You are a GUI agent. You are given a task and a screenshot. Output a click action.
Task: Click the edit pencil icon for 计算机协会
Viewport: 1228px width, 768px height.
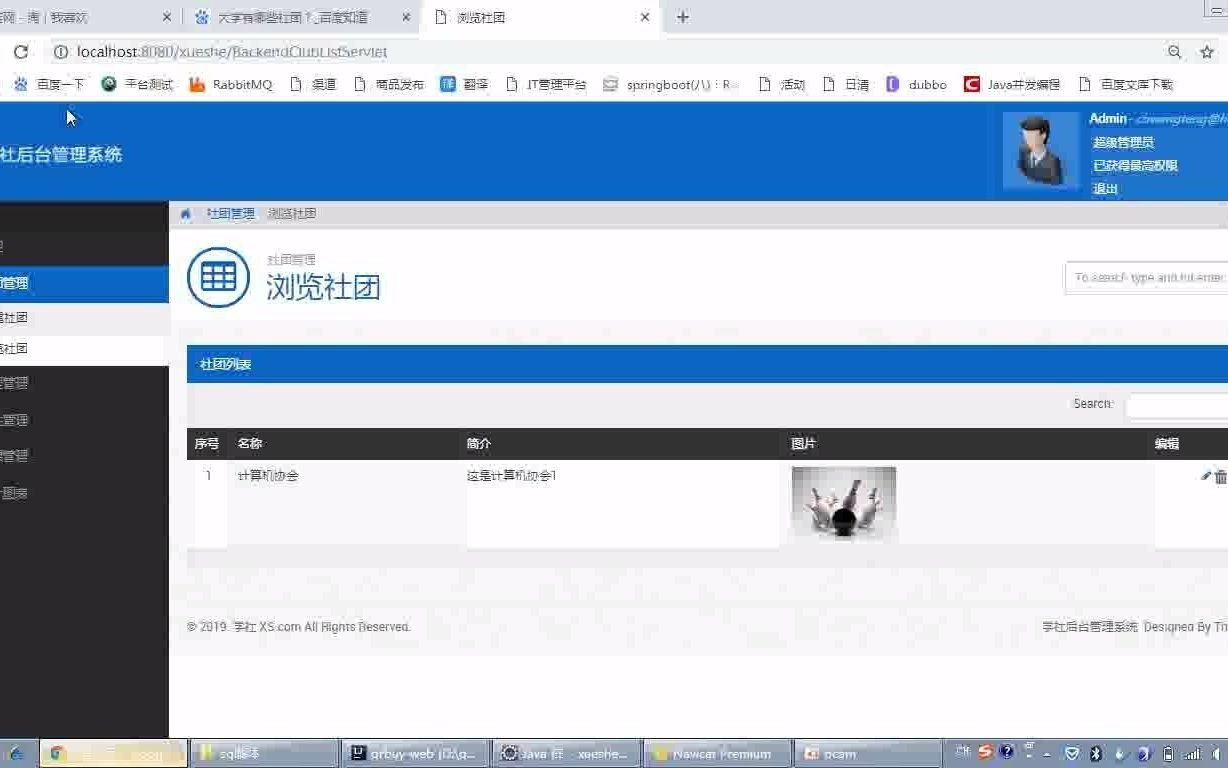(x=1205, y=475)
